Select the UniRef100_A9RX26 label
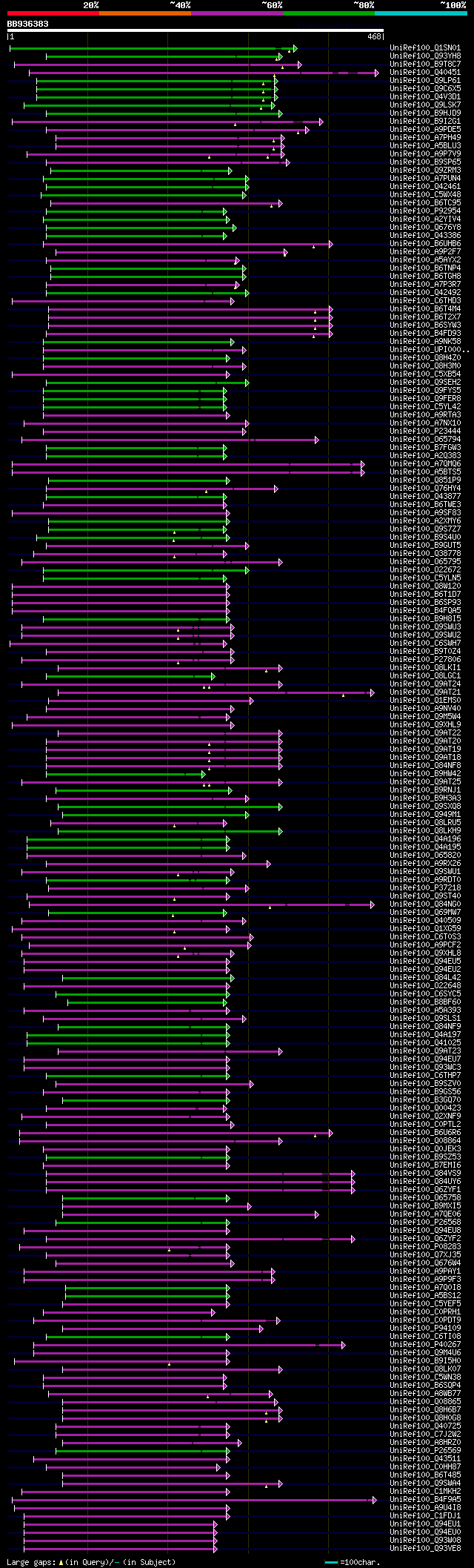474x1568 pixels. (x=425, y=864)
